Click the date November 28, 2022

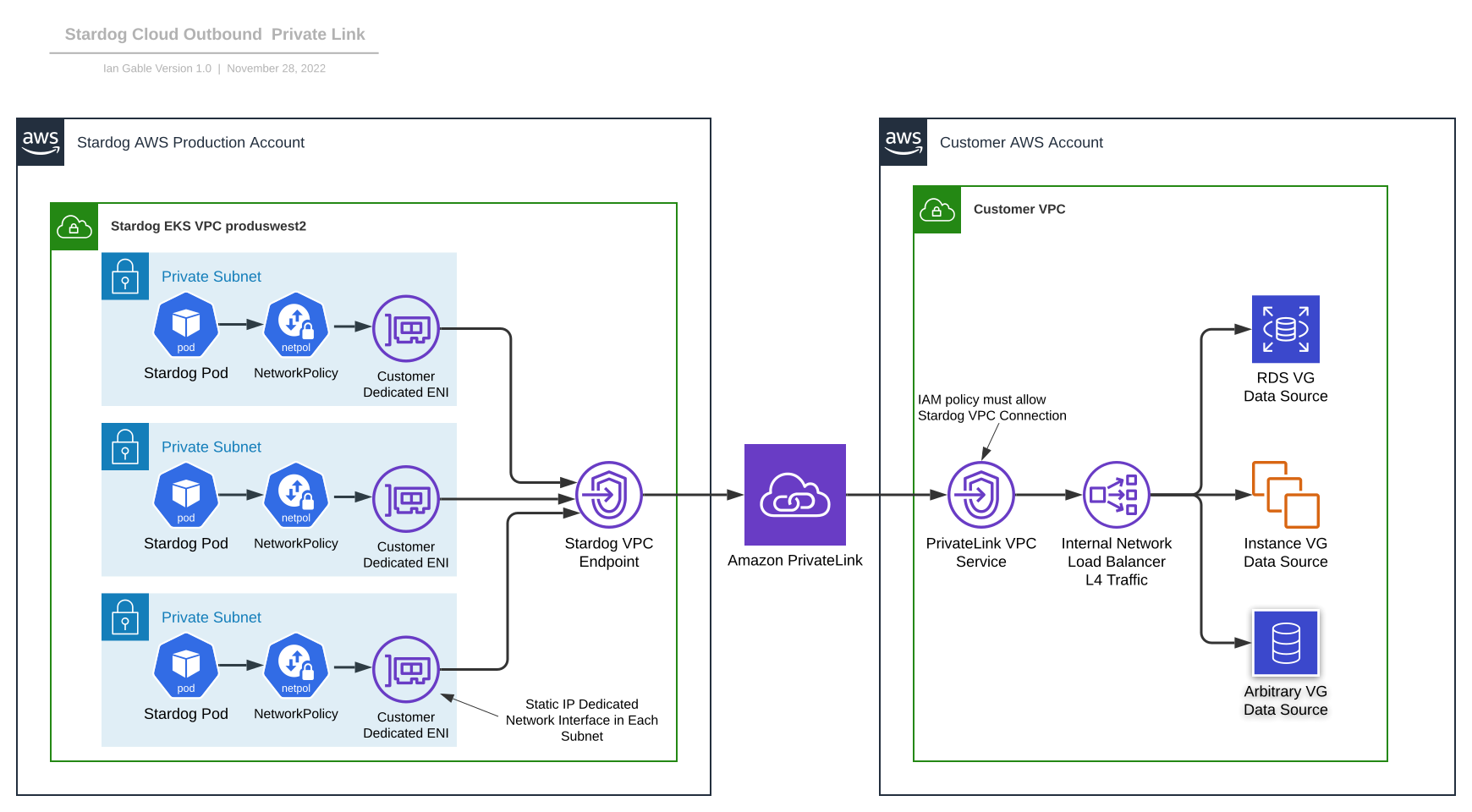tap(276, 69)
